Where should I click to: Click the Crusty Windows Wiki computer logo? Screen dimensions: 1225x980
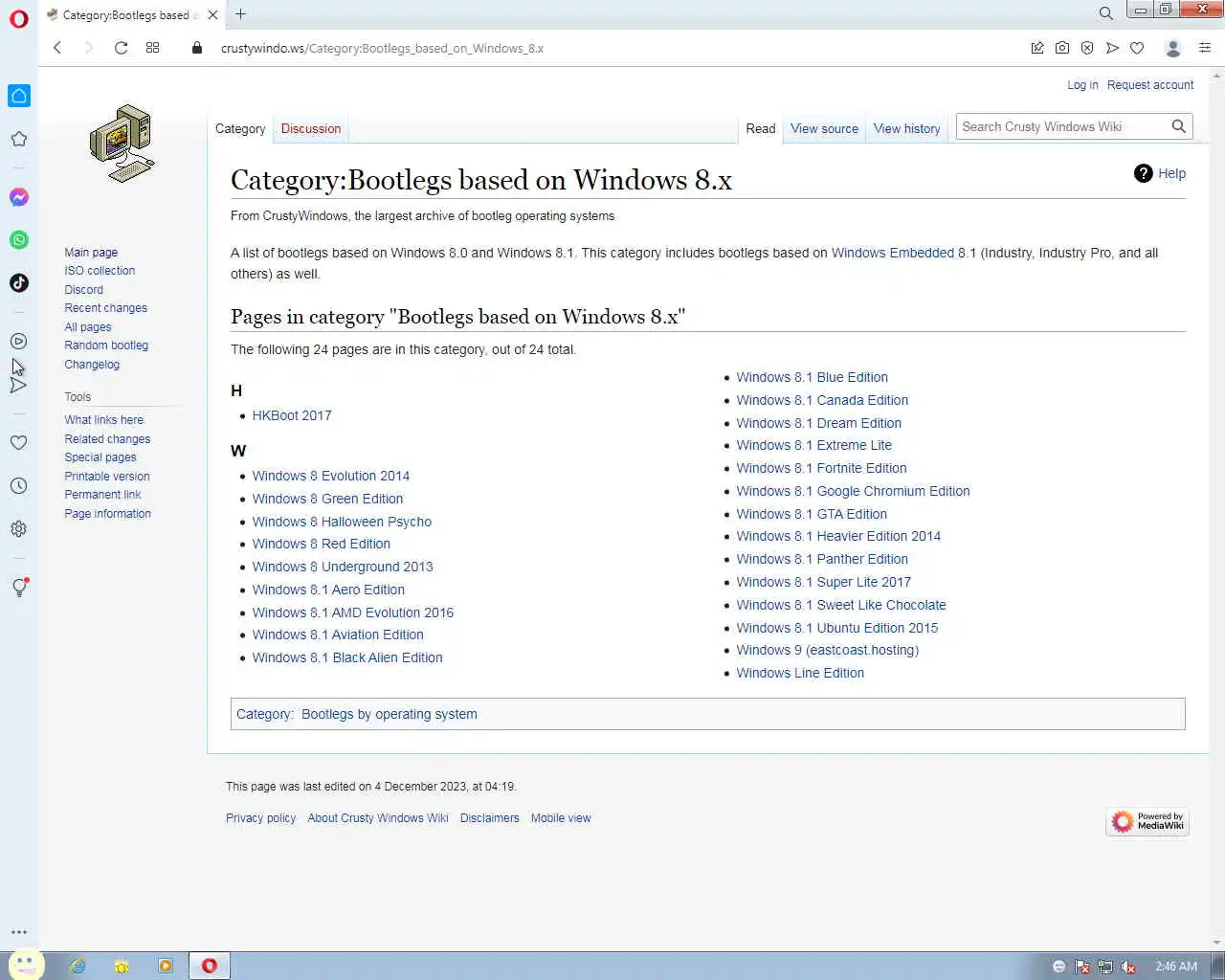pos(122,144)
